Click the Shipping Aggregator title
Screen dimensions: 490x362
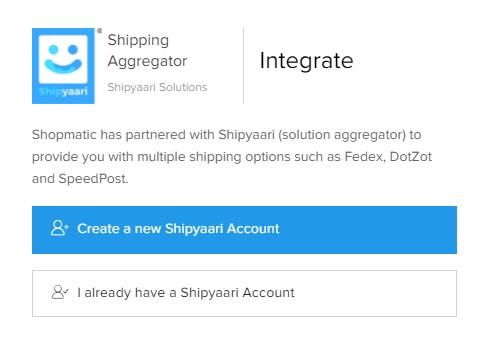pyautogui.click(x=147, y=51)
